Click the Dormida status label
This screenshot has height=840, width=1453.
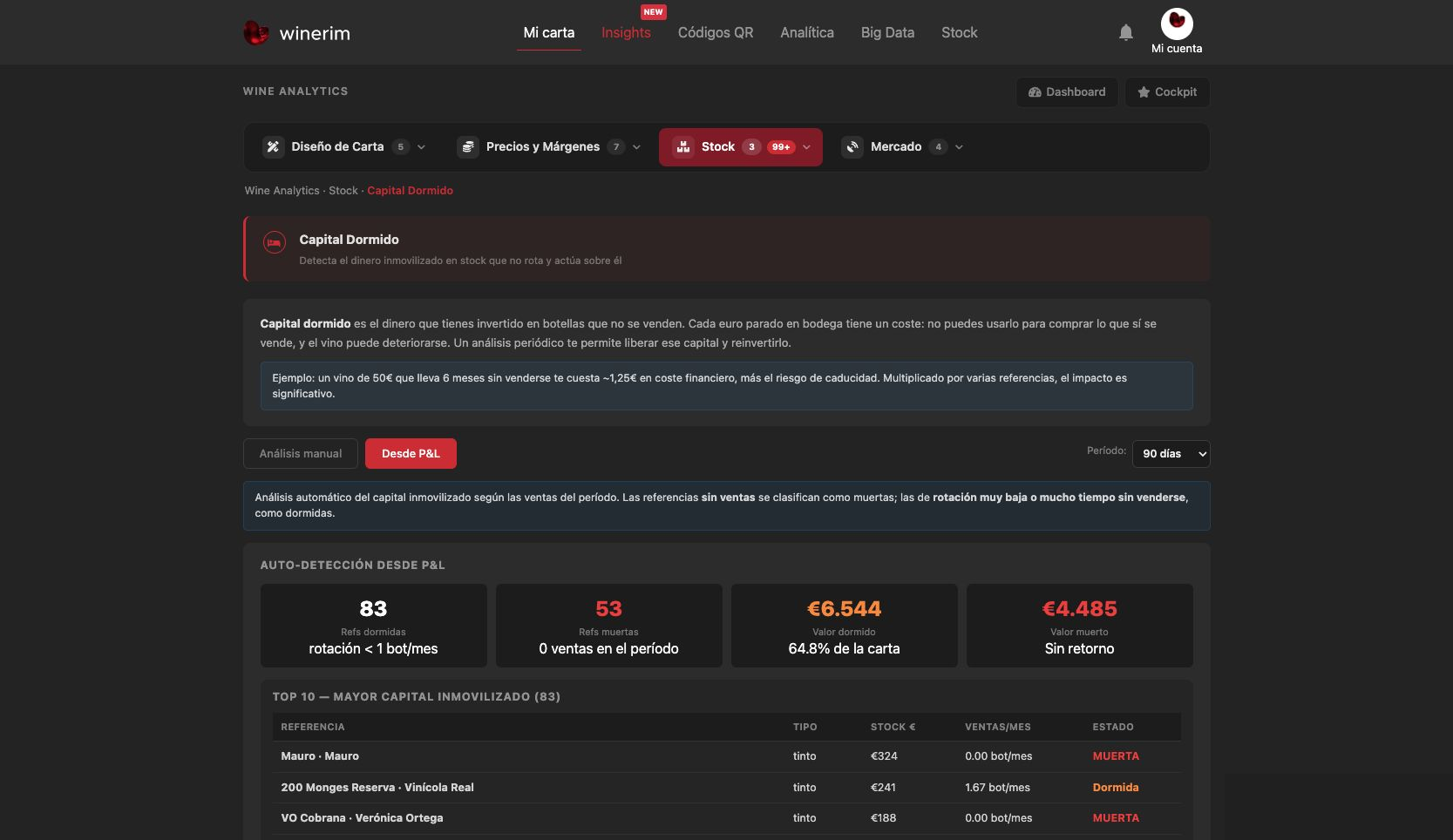pyautogui.click(x=1116, y=788)
